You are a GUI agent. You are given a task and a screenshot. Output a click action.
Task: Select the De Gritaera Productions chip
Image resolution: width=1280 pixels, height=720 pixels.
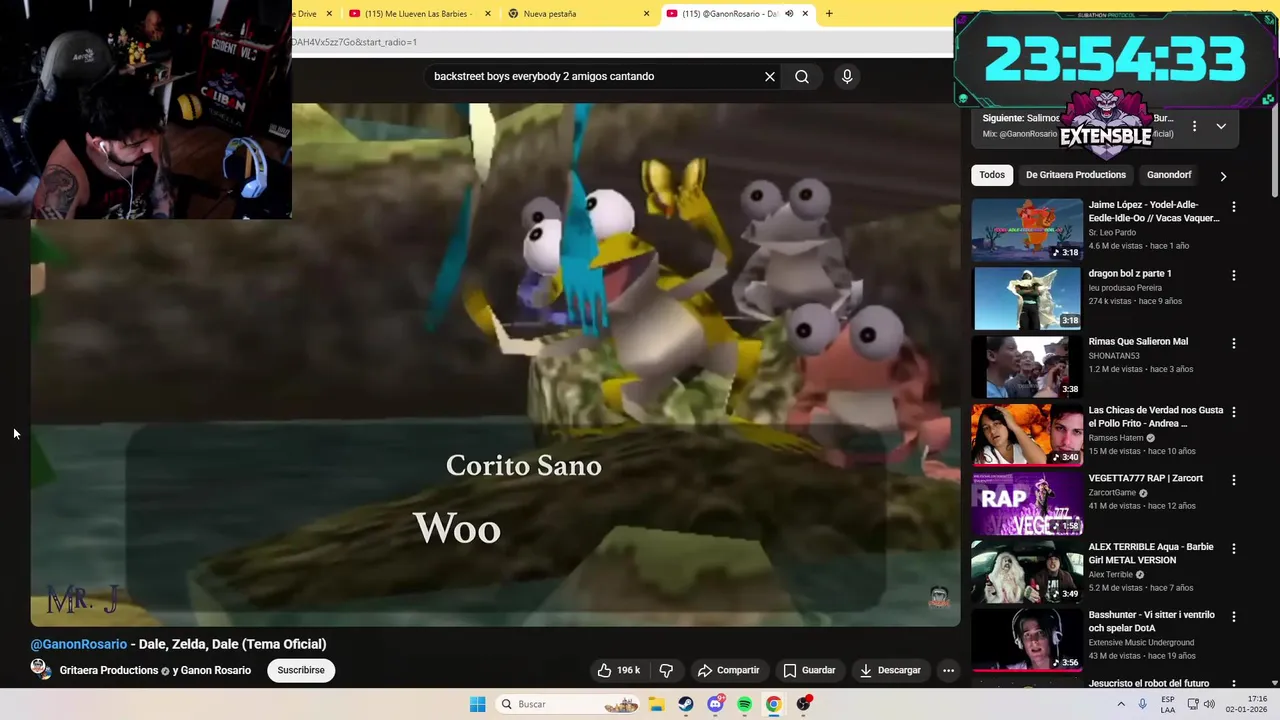point(1076,175)
